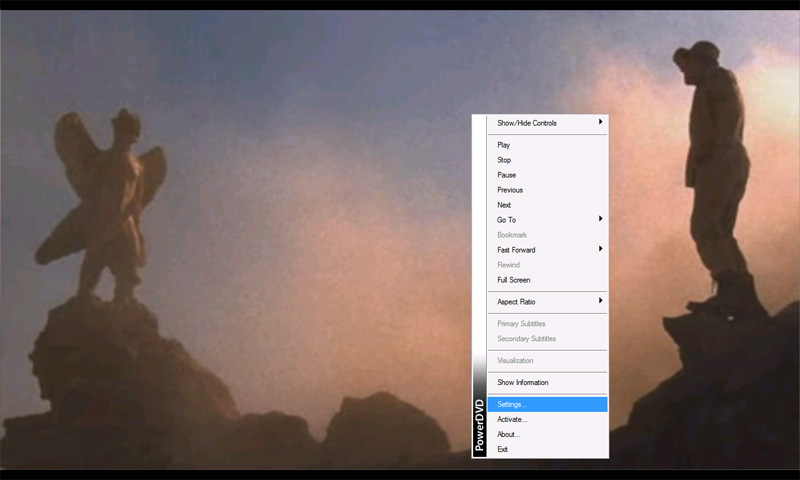Select the Previous menu entry

tap(547, 190)
